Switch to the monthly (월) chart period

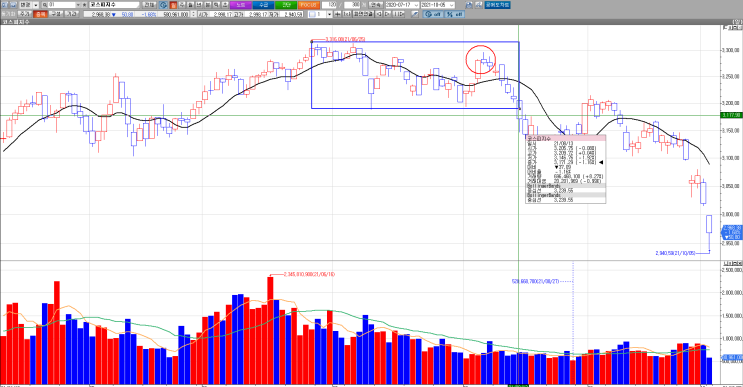click(x=190, y=5)
